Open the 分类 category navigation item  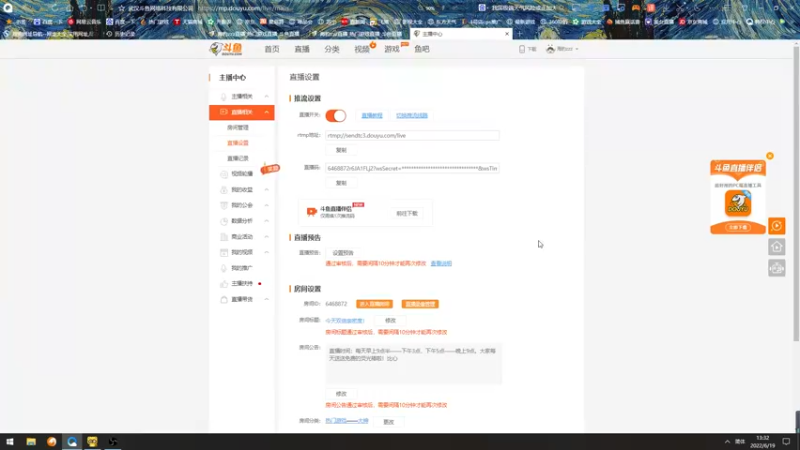tap(332, 49)
